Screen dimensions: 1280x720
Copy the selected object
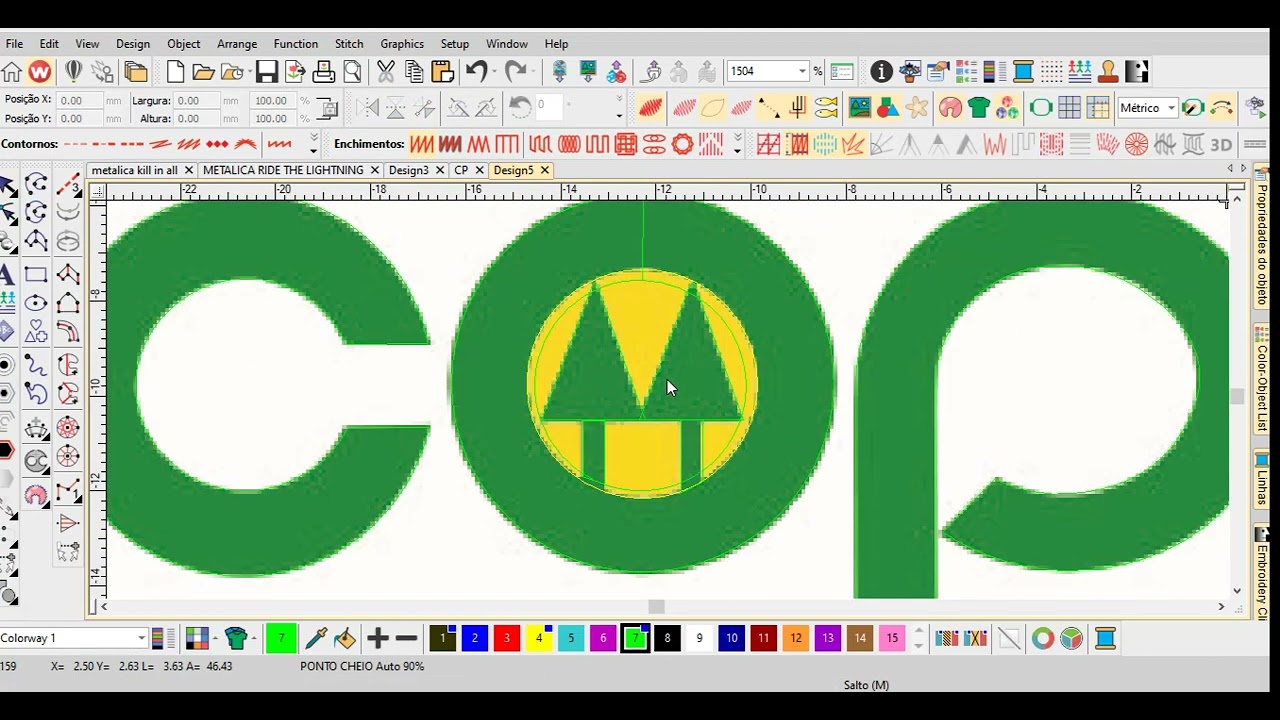click(x=414, y=71)
